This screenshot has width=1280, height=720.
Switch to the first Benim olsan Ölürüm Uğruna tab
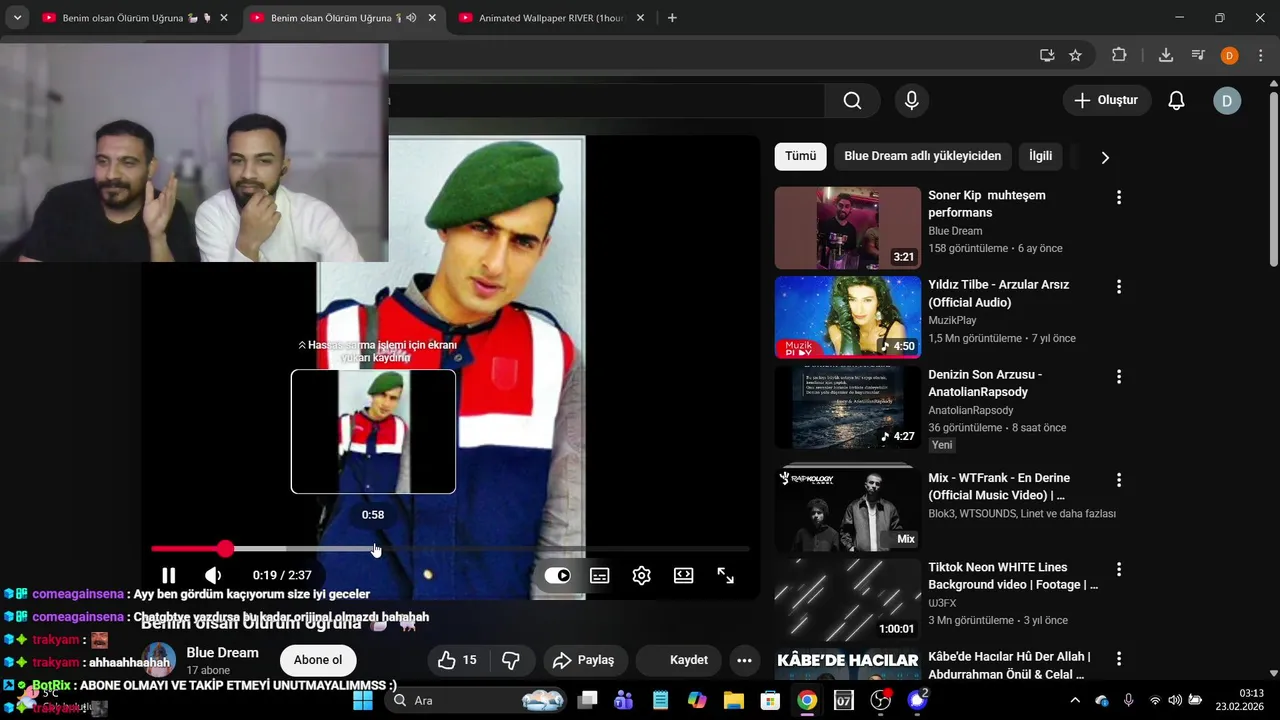coord(135,18)
